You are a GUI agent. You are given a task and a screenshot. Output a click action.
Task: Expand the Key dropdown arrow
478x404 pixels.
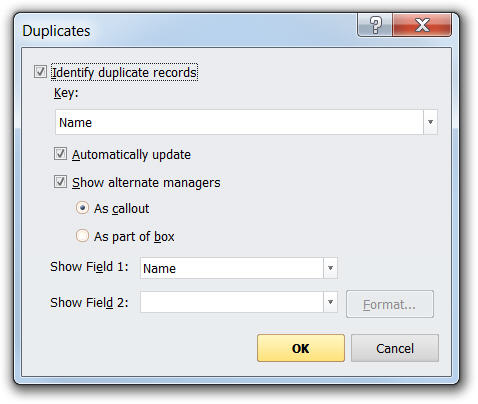pos(430,122)
